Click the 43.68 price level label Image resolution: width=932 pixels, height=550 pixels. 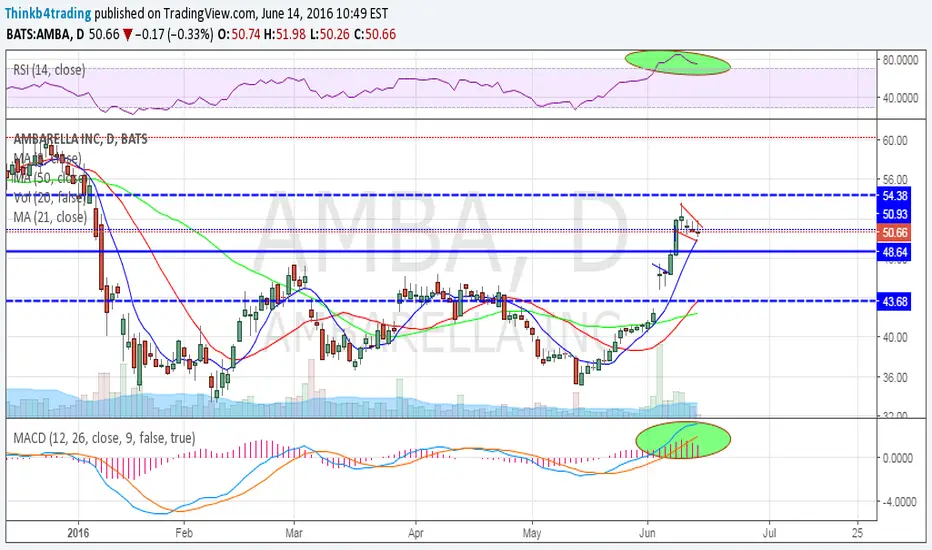click(x=895, y=301)
